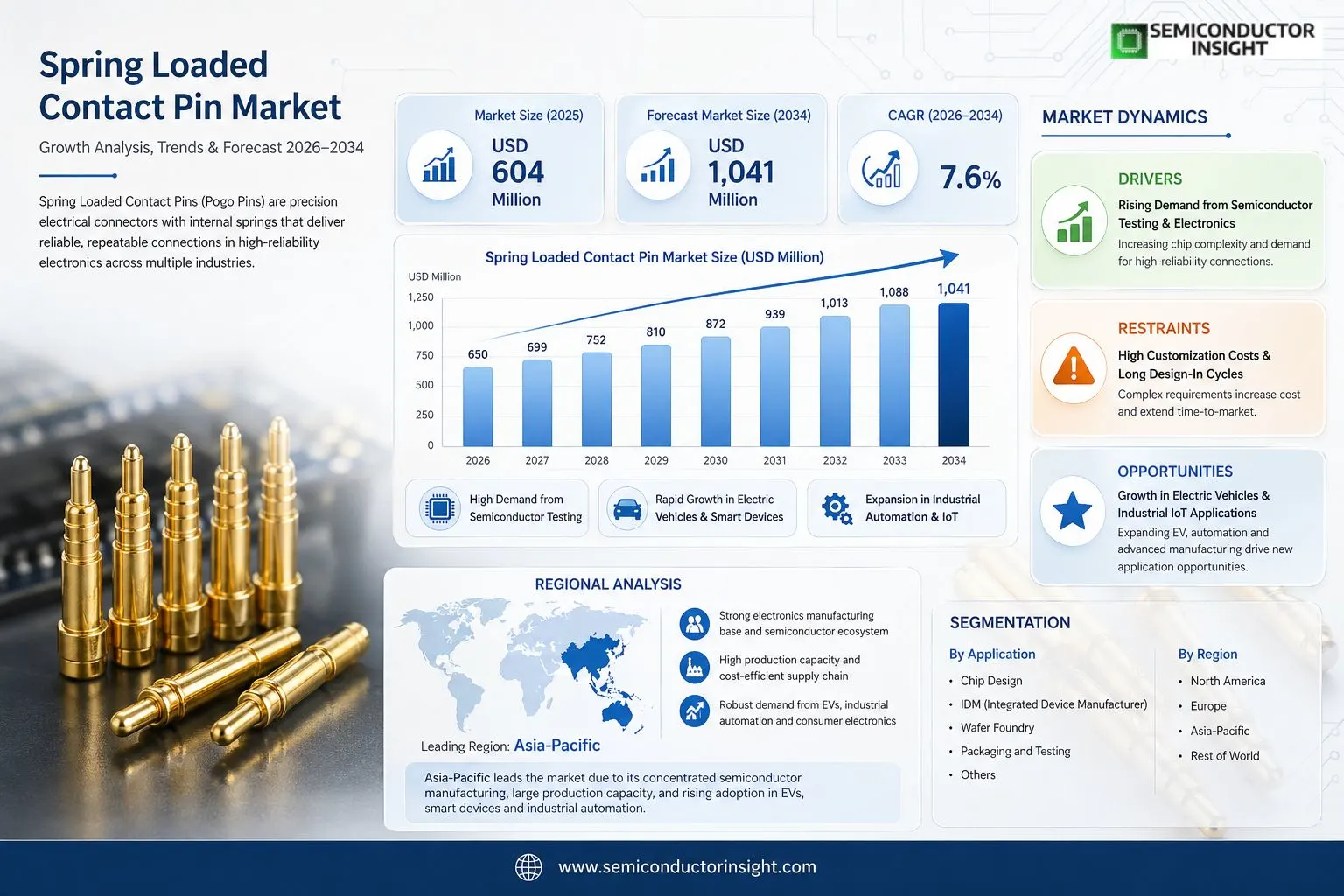Screen dimensions: 1344x896
Task: Select North America in the region list
Action: (1228, 681)
